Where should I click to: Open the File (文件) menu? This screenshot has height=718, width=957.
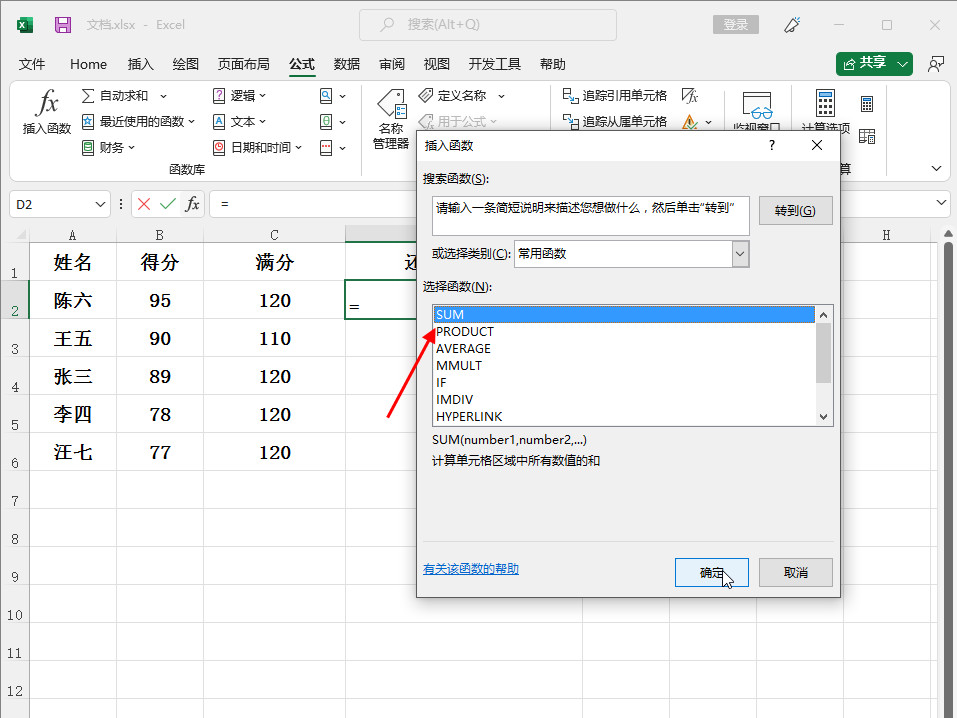click(32, 64)
